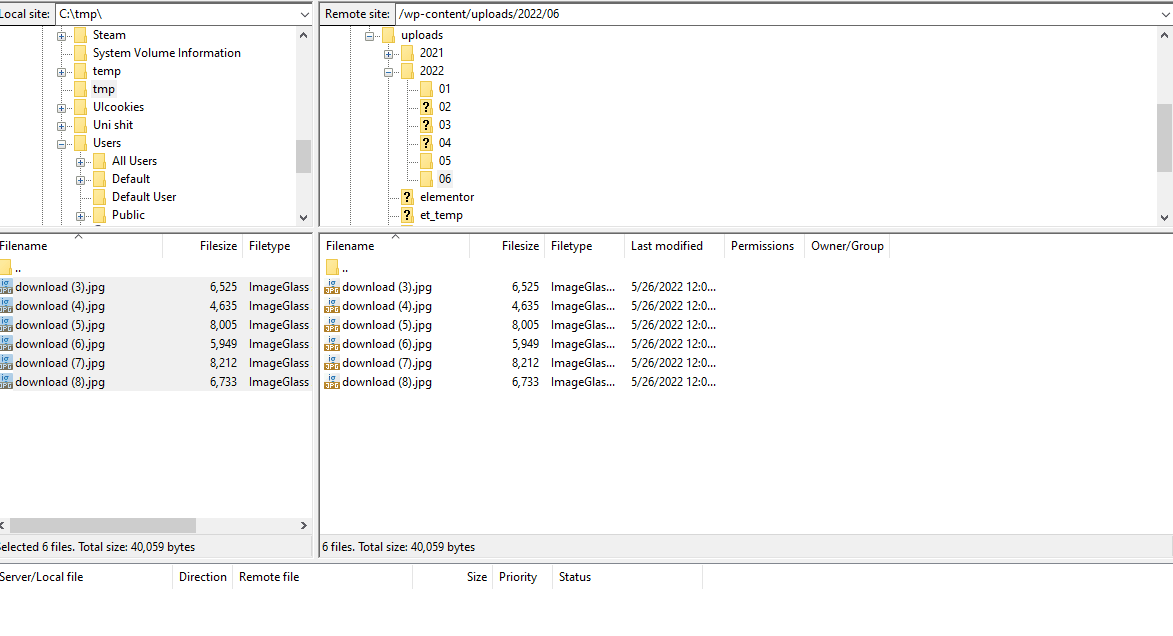
Task: Click local download (3).jpg file icon
Action: 6,287
